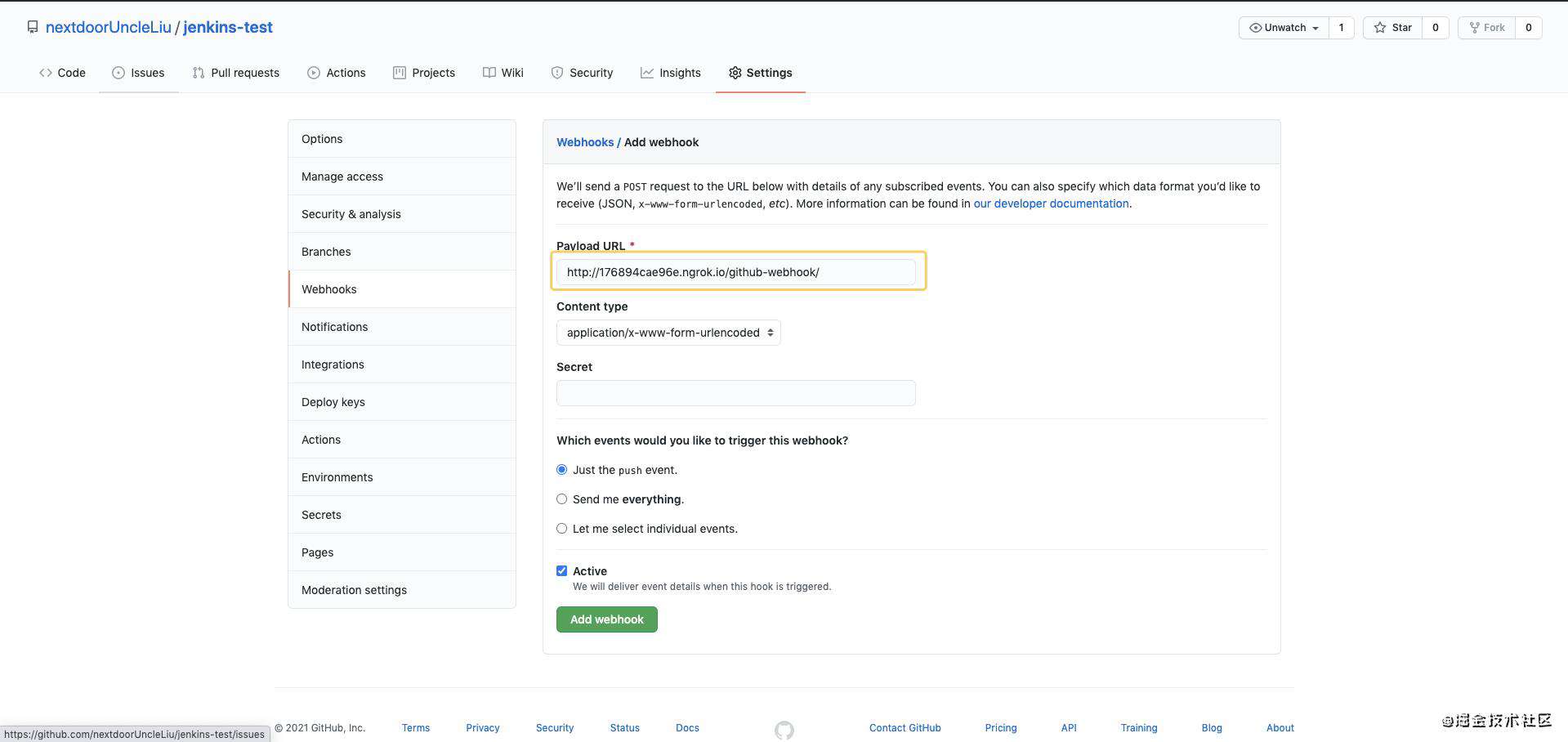
Task: Click the Webhooks breadcrumb link
Action: pyautogui.click(x=585, y=142)
